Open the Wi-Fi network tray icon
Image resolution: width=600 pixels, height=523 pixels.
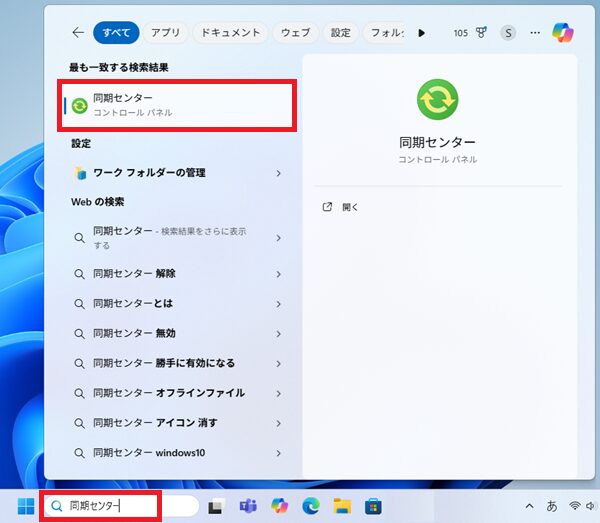pos(574,506)
